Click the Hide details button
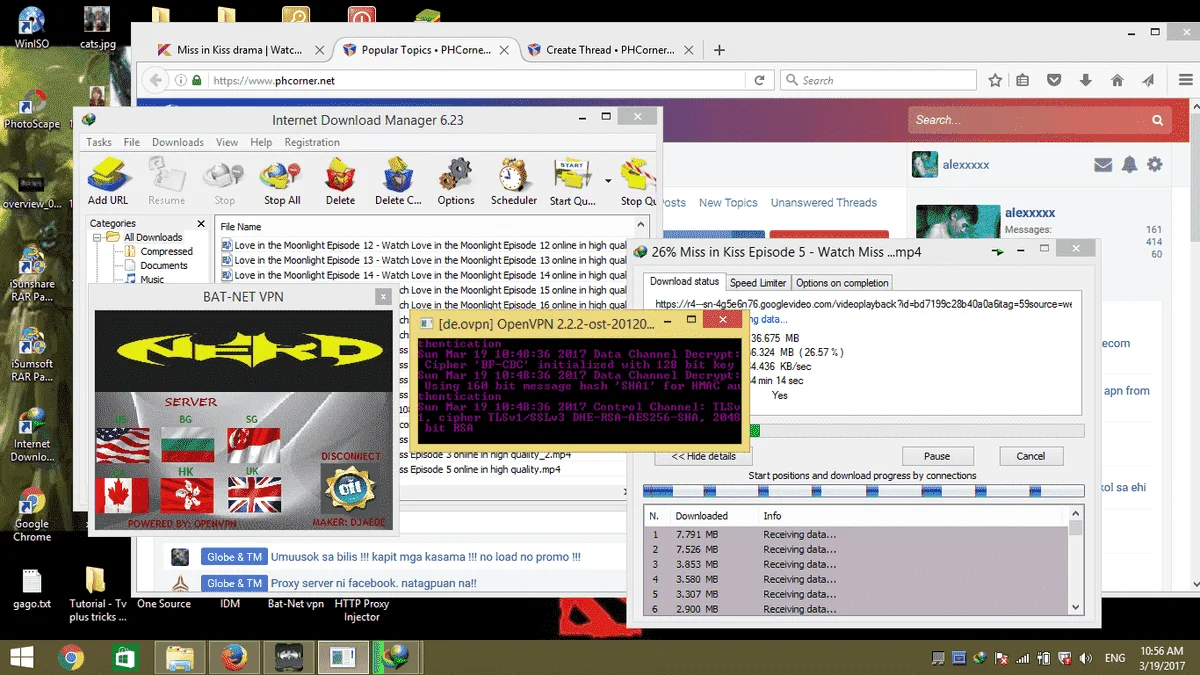Screen dimensions: 1200x675 click(704, 456)
